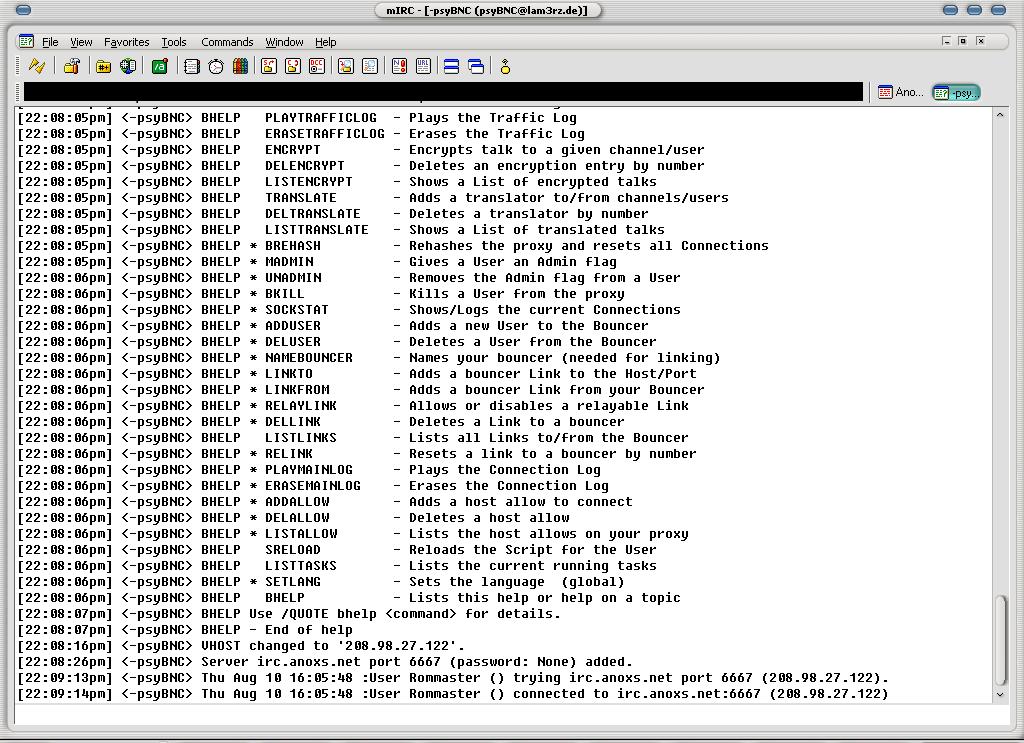
Task: Open the Help menu
Action: coord(325,42)
